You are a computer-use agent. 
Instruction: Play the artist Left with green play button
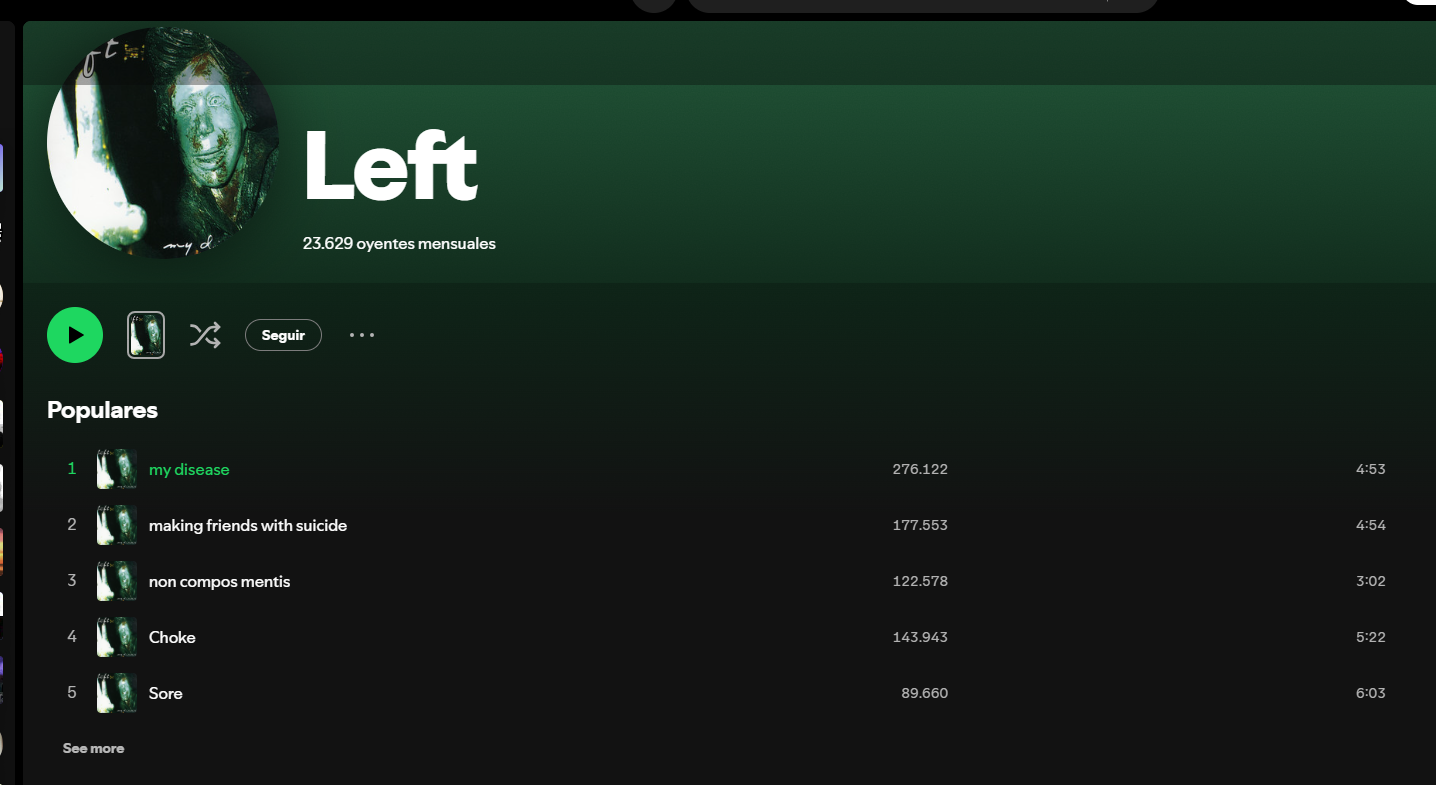[x=75, y=335]
